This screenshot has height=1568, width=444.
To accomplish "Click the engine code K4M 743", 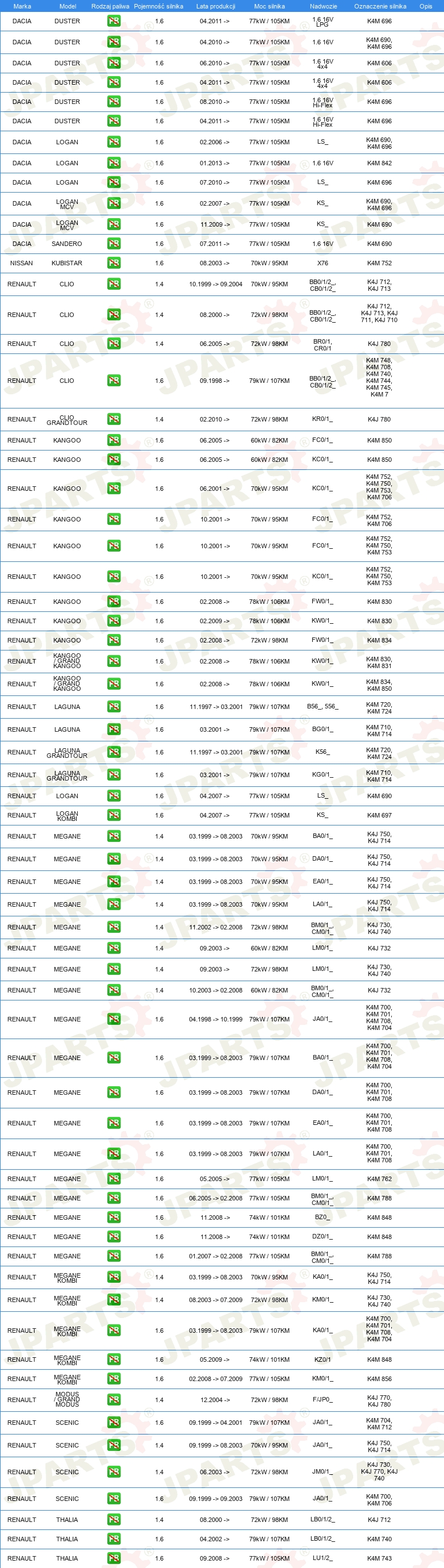I will (379, 1559).
